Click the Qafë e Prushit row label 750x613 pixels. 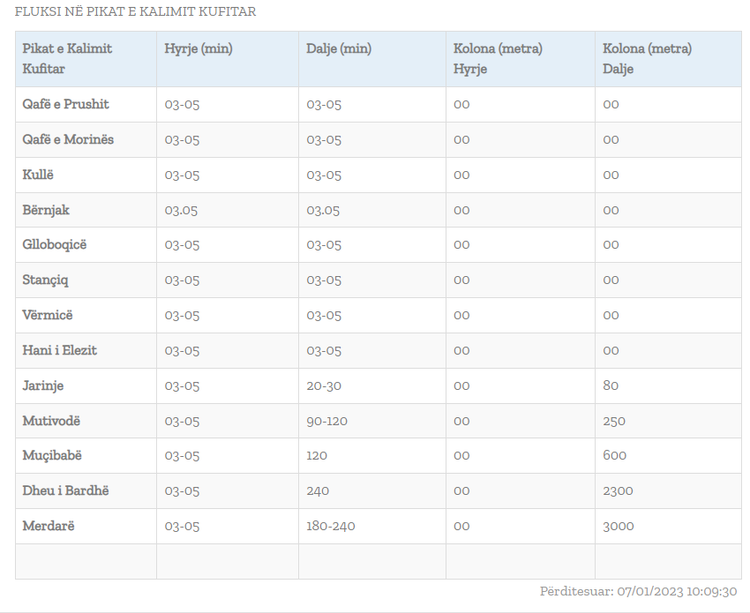[66, 104]
